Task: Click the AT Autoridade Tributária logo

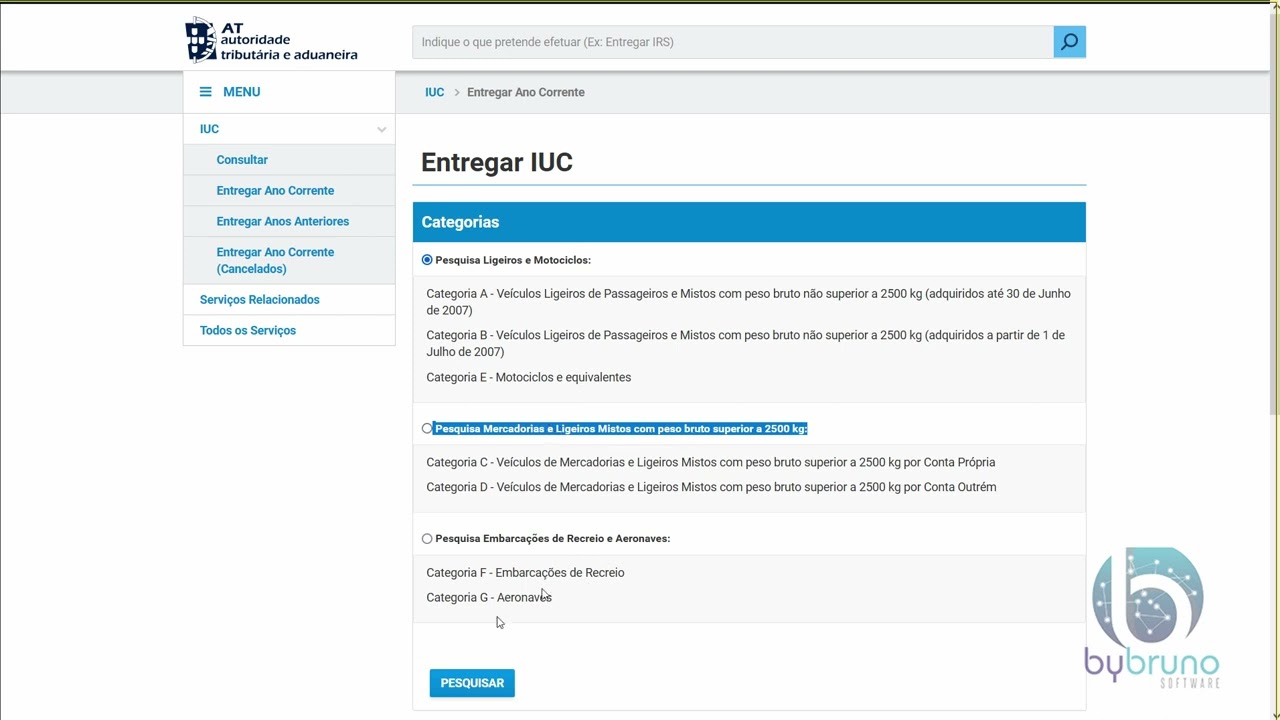Action: tap(271, 40)
